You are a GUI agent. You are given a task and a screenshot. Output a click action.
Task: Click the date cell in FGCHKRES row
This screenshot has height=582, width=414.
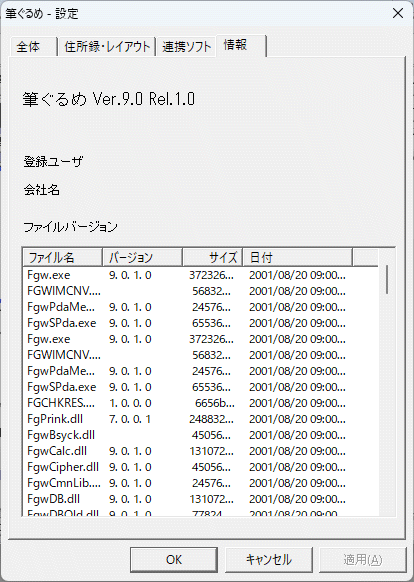[297, 403]
